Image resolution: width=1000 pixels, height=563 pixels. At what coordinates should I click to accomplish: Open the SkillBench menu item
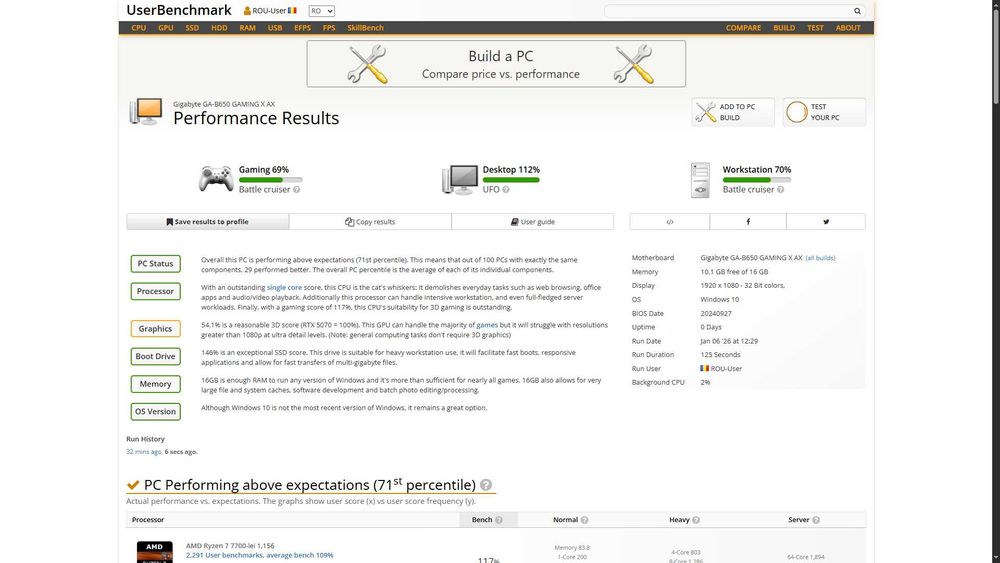tap(365, 28)
